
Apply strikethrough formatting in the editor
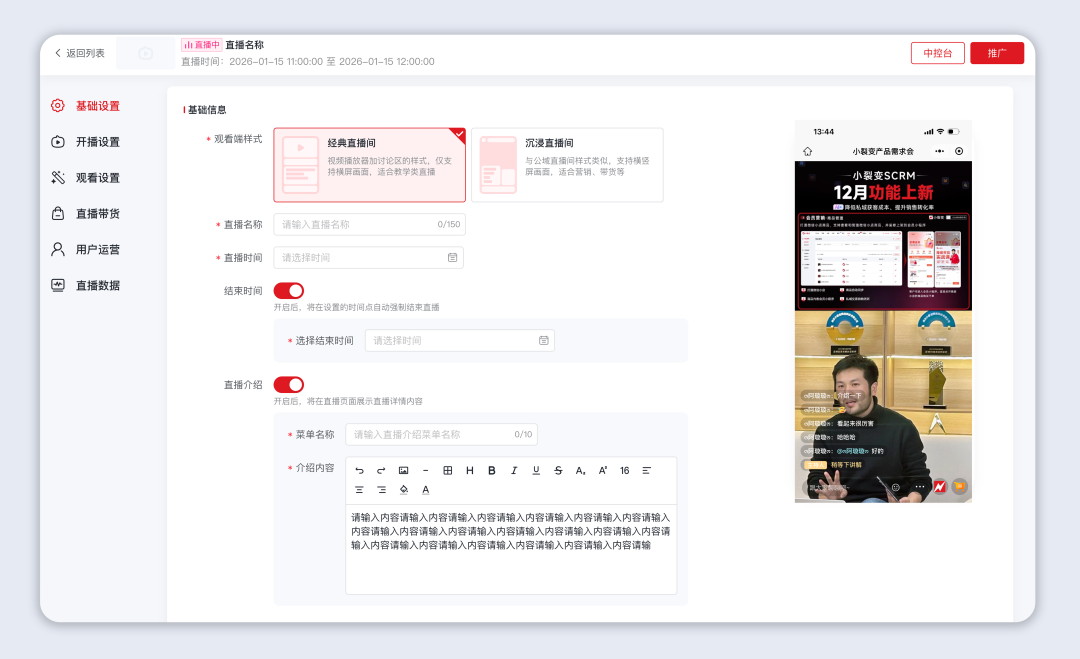558,471
